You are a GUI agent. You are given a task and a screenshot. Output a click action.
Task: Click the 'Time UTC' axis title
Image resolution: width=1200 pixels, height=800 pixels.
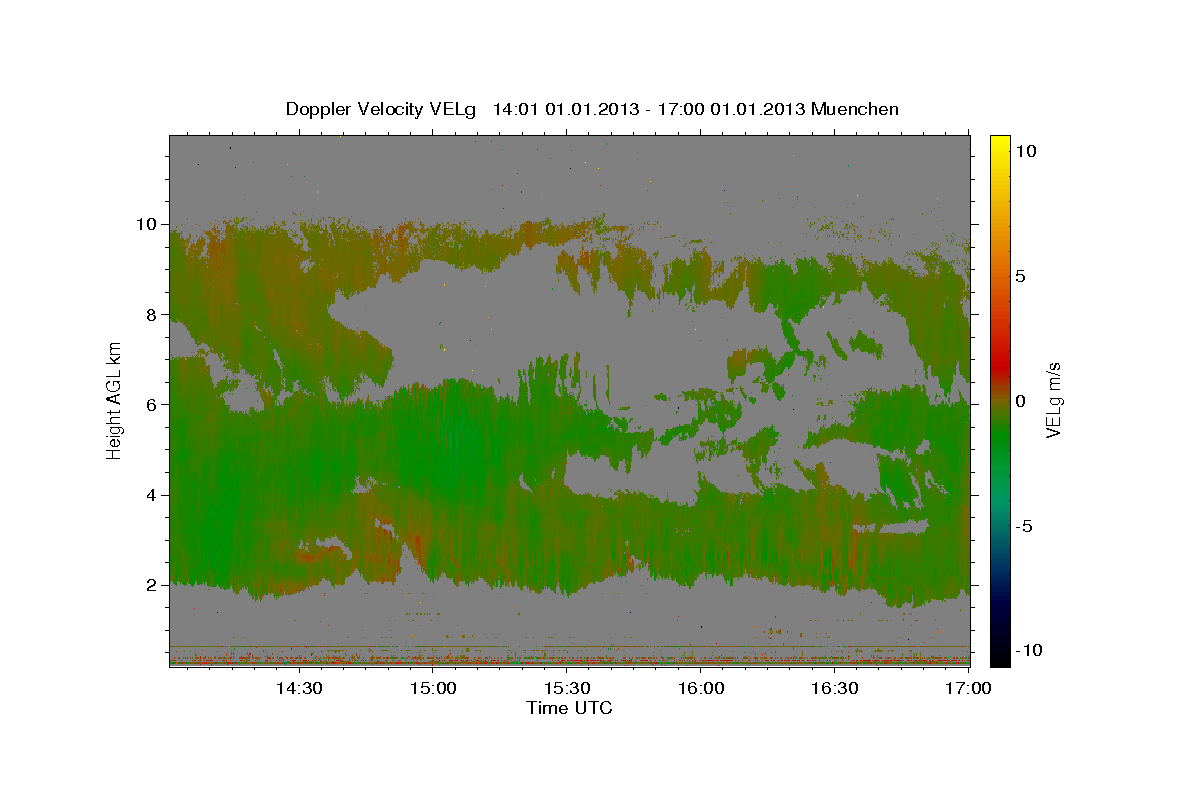coord(569,708)
